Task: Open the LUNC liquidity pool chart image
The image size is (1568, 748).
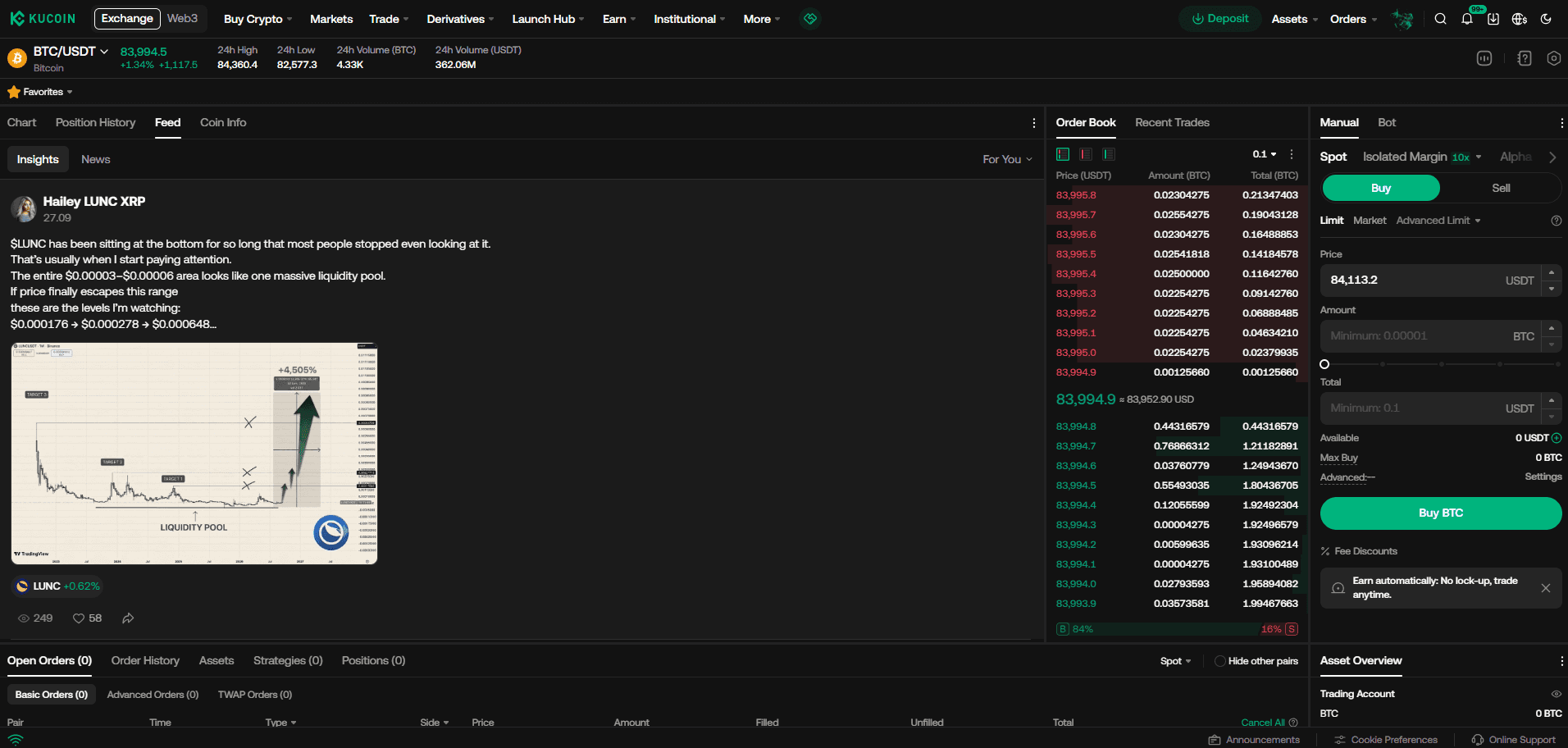Action: (x=194, y=454)
